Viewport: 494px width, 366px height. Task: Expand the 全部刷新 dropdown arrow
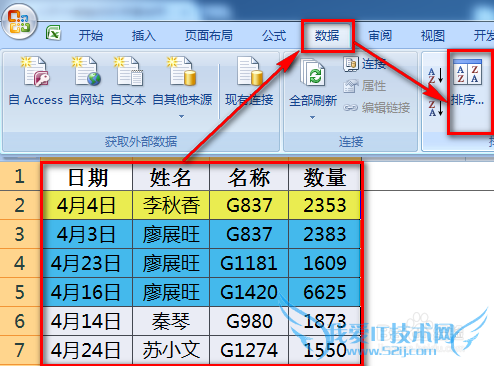tap(312, 117)
